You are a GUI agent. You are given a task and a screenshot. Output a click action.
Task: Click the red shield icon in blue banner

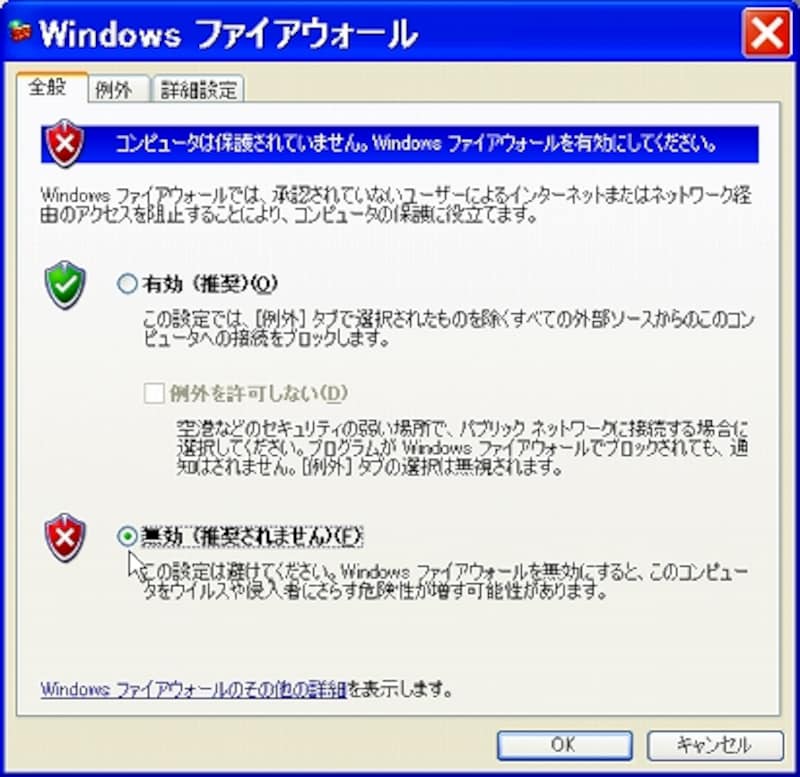pyautogui.click(x=65, y=144)
